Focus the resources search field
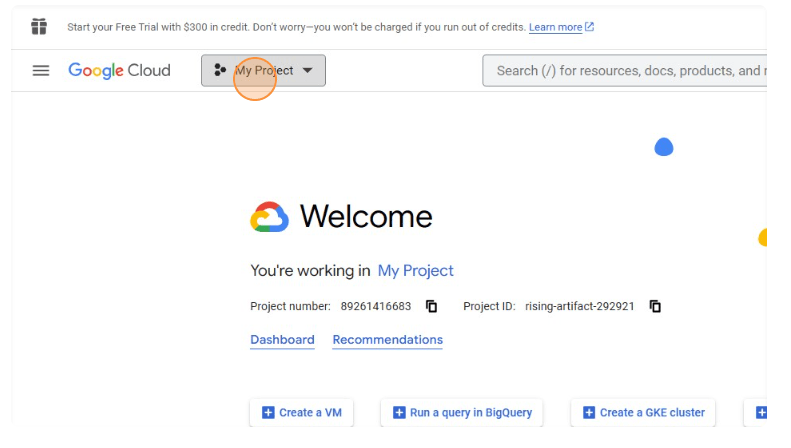This screenshot has height=448, width=791. [x=625, y=71]
